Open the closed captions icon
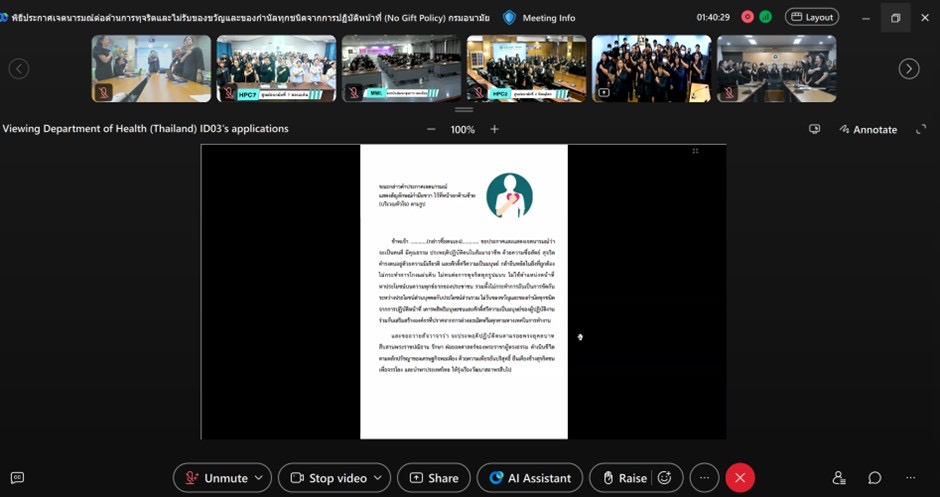Viewport: 940px width, 497px height. (x=17, y=478)
